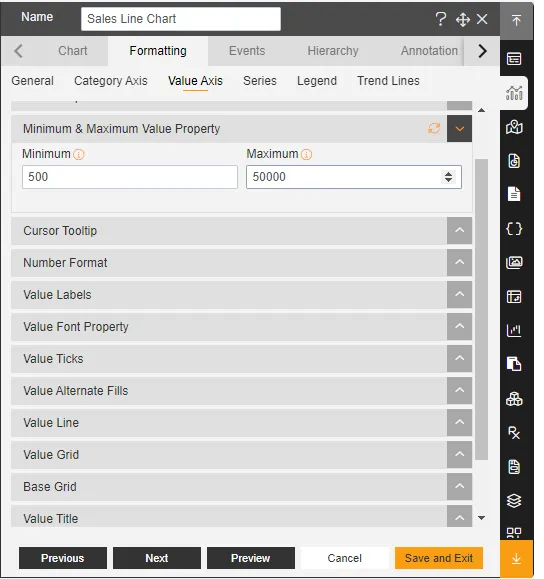Collapse Minimum & Maximum Value Property section

[x=459, y=129]
